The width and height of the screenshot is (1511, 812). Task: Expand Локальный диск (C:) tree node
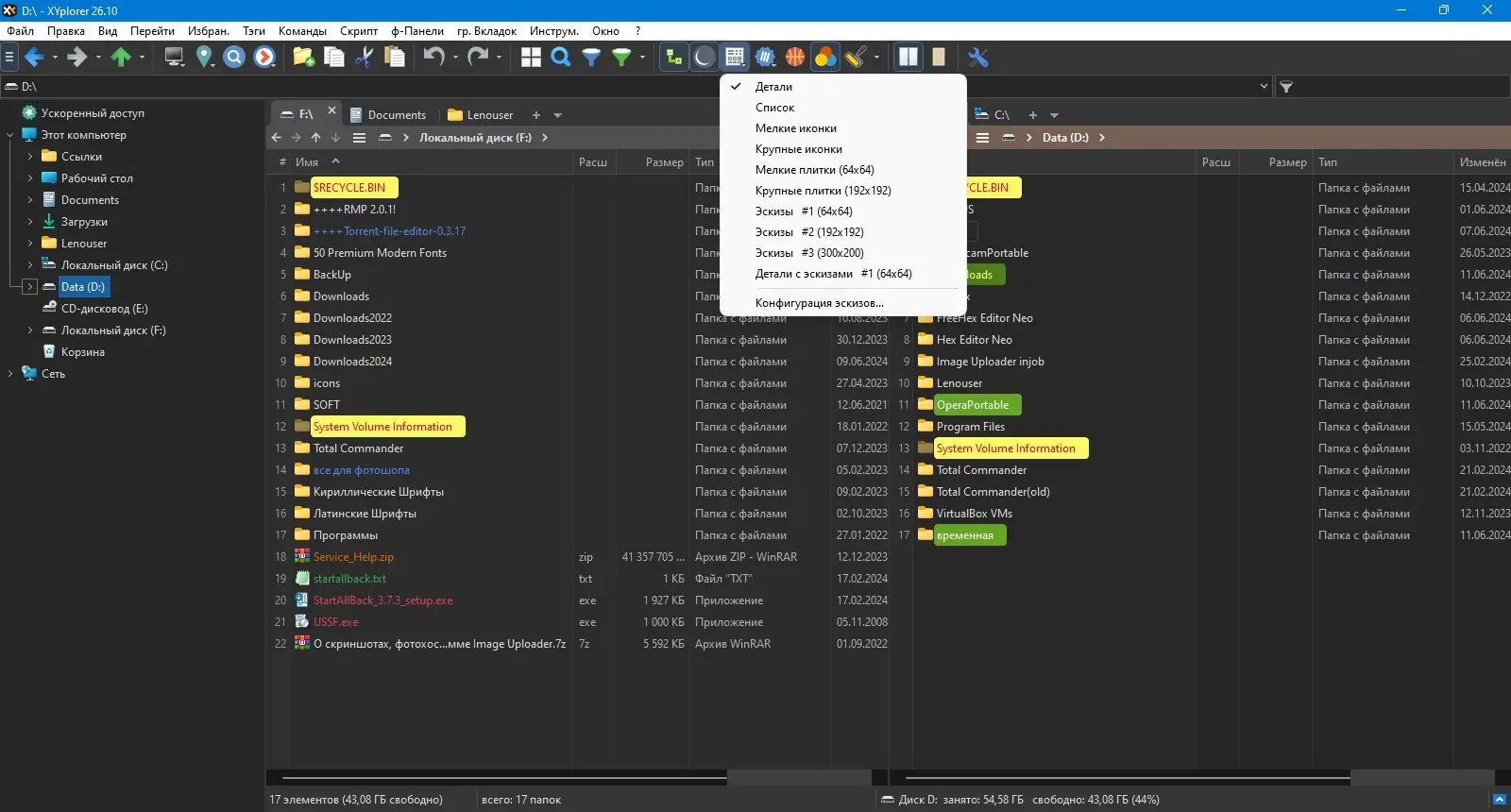pos(30,265)
